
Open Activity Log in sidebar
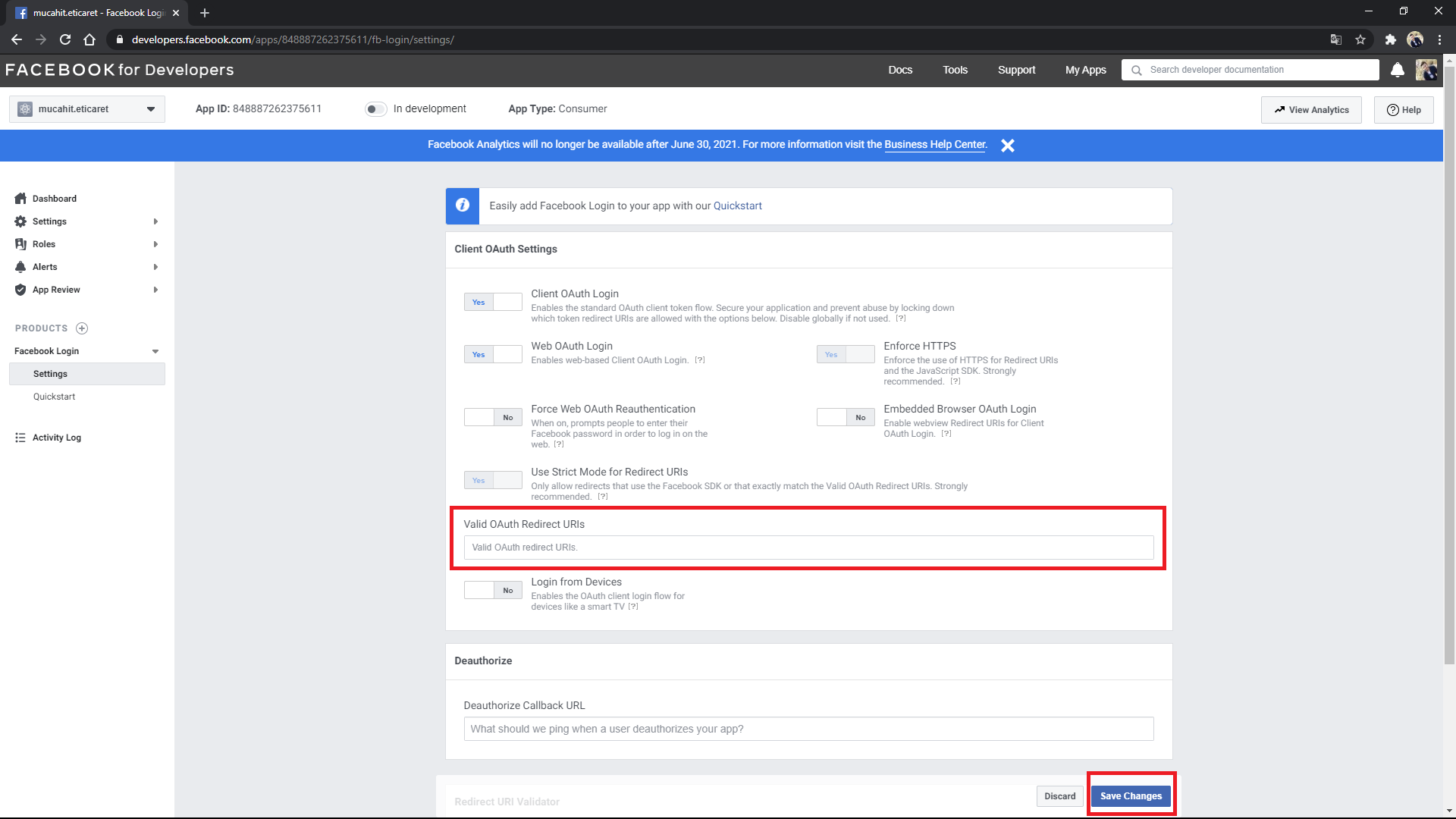tap(57, 438)
